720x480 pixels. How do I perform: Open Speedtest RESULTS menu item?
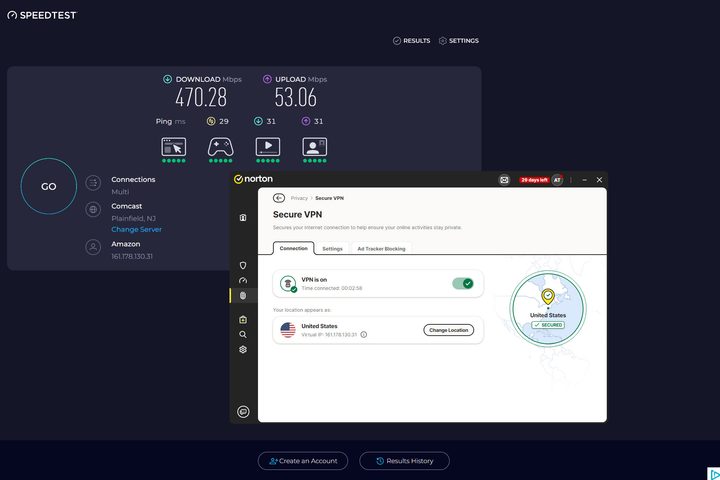(411, 41)
